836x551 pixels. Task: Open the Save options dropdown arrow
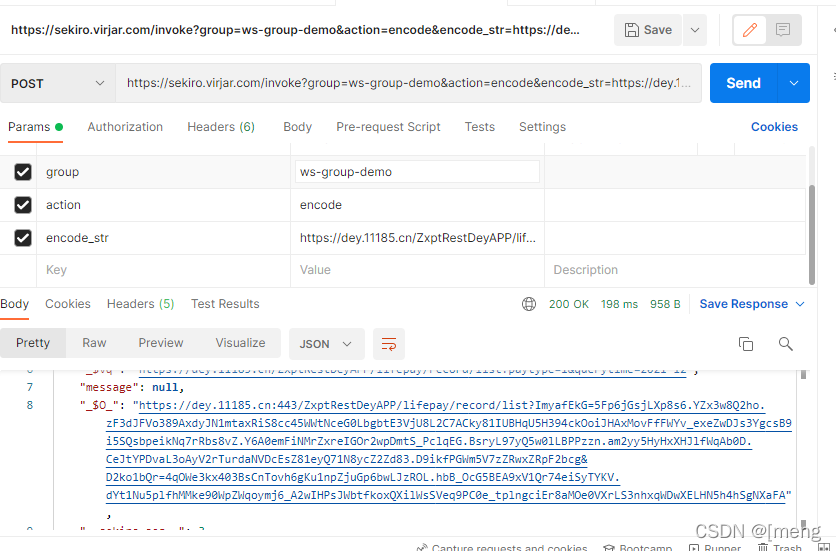click(695, 30)
